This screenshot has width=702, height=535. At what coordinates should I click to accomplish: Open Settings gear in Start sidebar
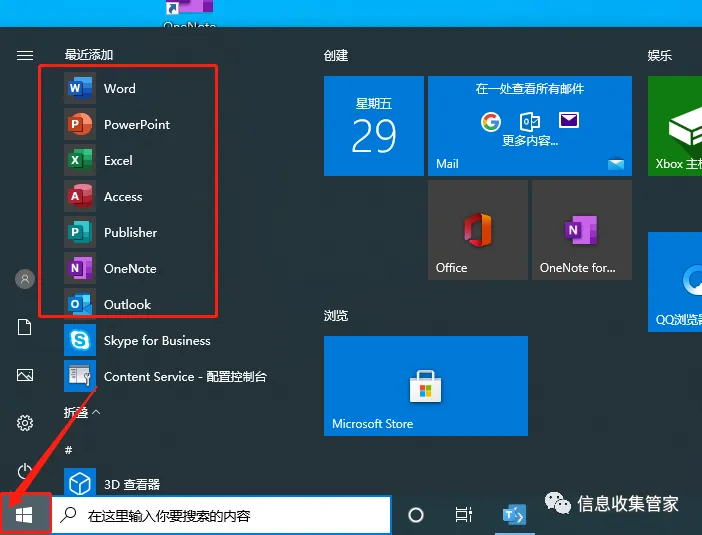pos(25,423)
